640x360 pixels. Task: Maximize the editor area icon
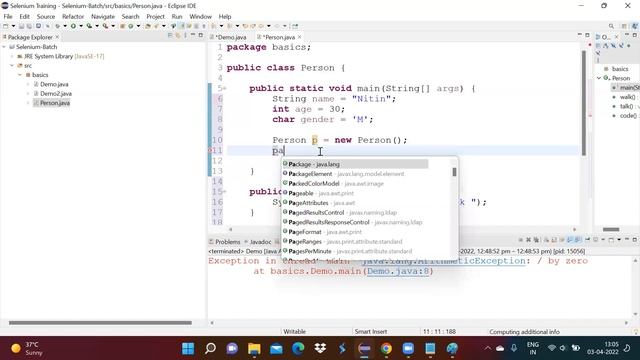coord(587,35)
